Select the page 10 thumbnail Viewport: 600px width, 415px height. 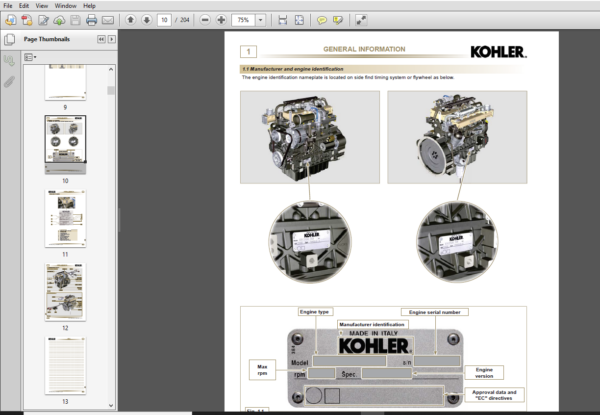click(x=65, y=145)
